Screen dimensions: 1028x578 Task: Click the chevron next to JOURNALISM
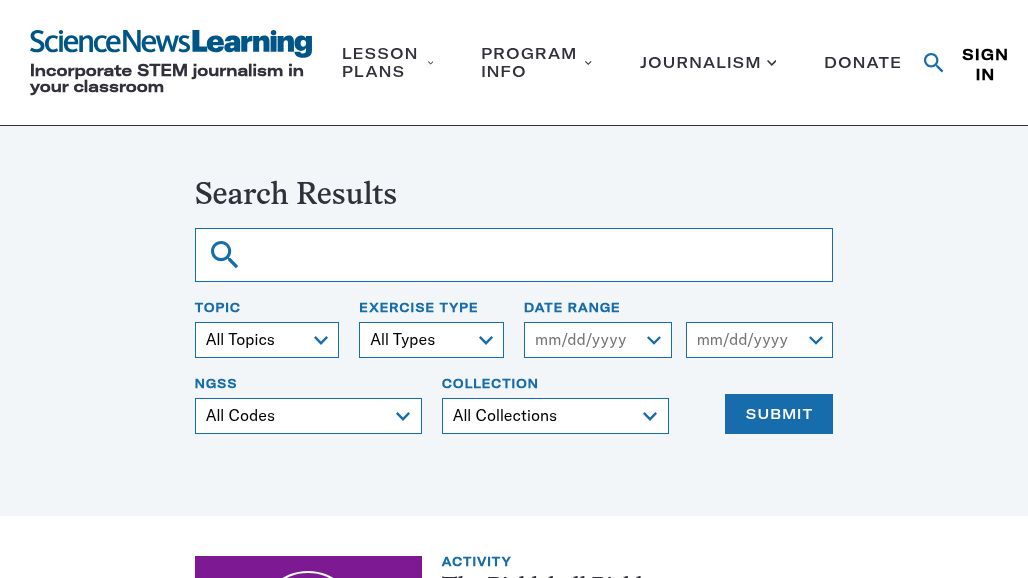click(x=772, y=62)
